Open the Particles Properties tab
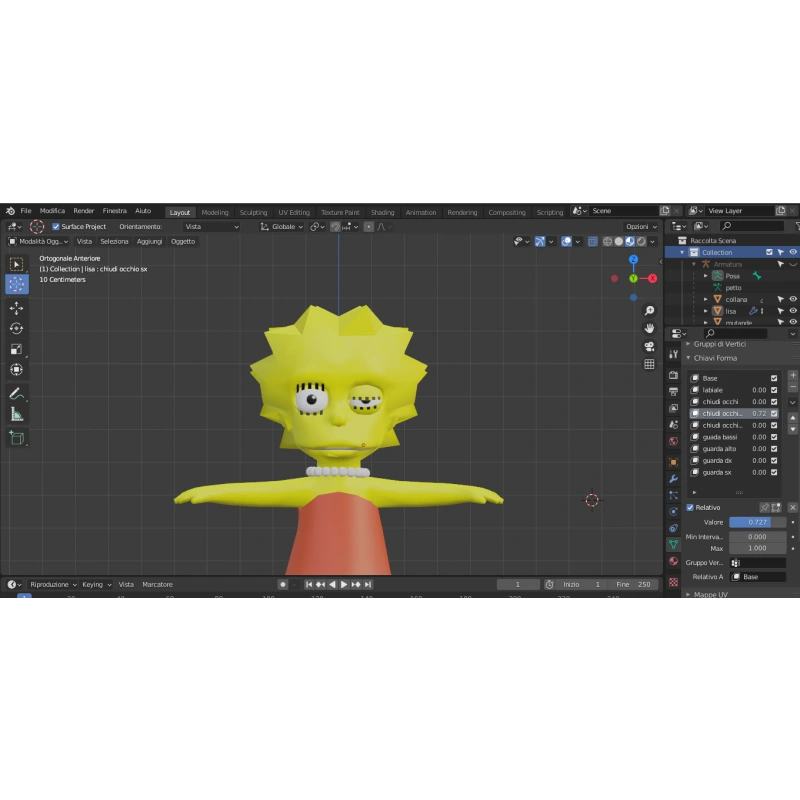The height and width of the screenshot is (800, 800). point(673,495)
